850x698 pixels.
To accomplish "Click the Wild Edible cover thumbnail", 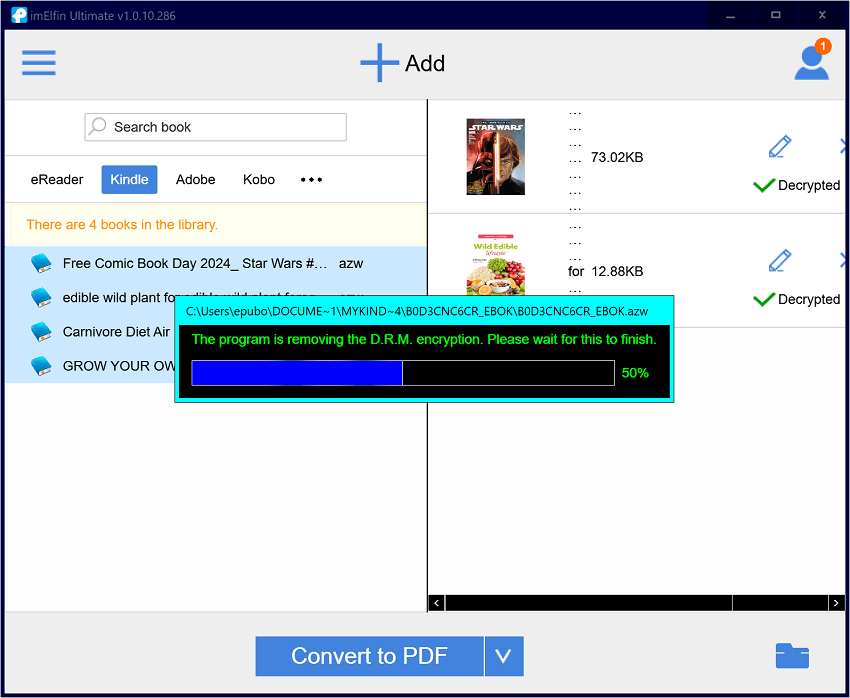I will pos(495,264).
